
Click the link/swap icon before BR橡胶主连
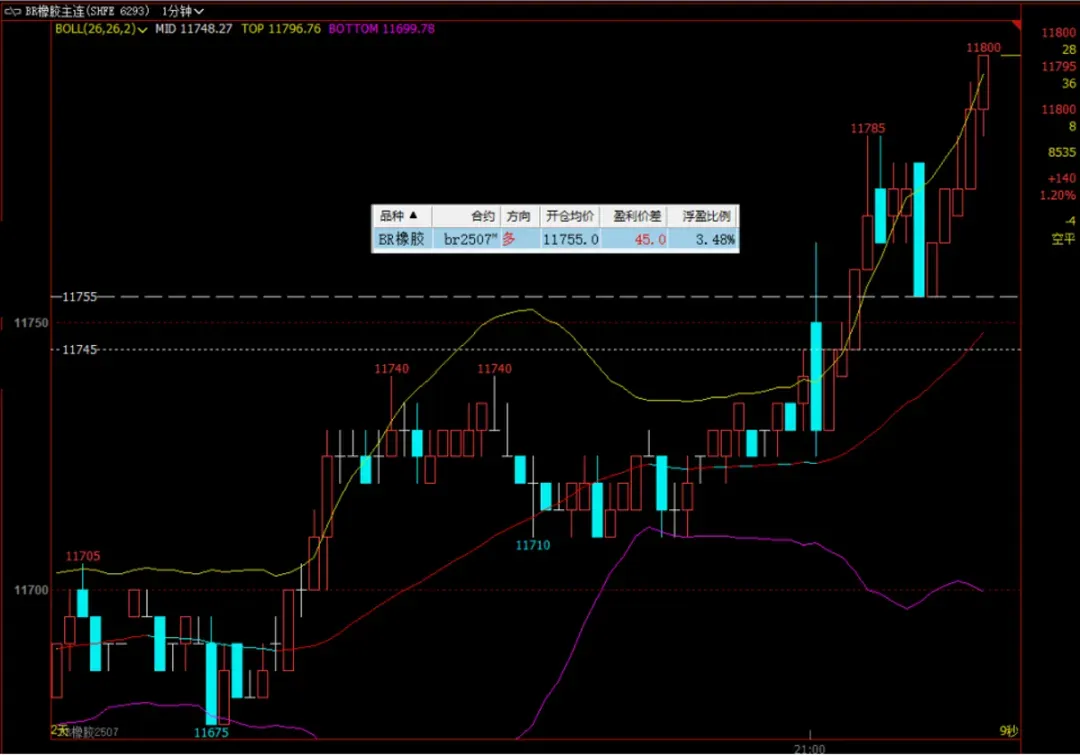(12, 11)
